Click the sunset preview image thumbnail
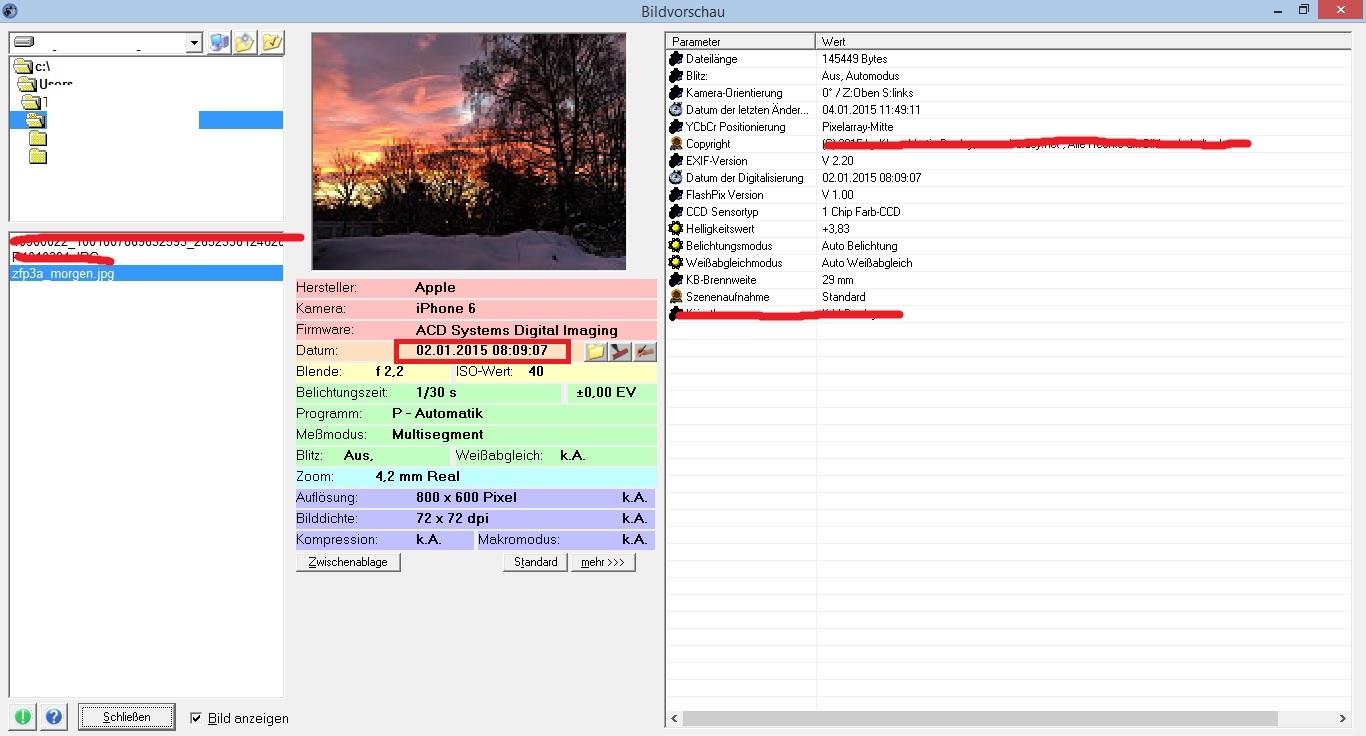 468,151
